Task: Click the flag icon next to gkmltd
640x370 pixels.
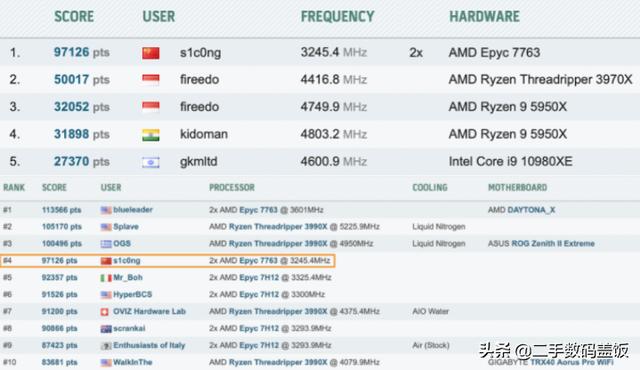Action: click(x=151, y=162)
